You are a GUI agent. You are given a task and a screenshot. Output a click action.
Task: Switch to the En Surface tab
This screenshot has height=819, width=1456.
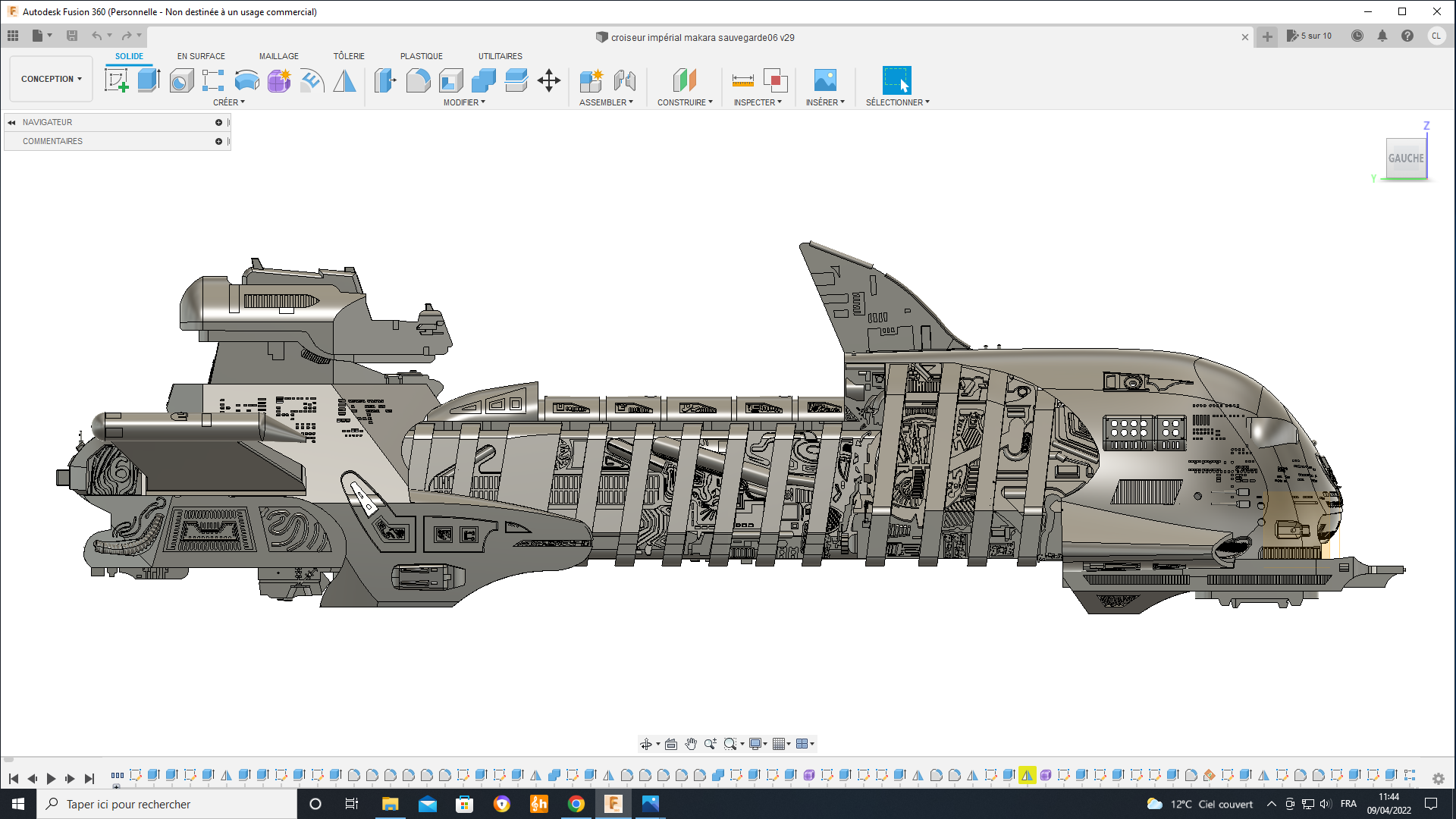[x=201, y=56]
